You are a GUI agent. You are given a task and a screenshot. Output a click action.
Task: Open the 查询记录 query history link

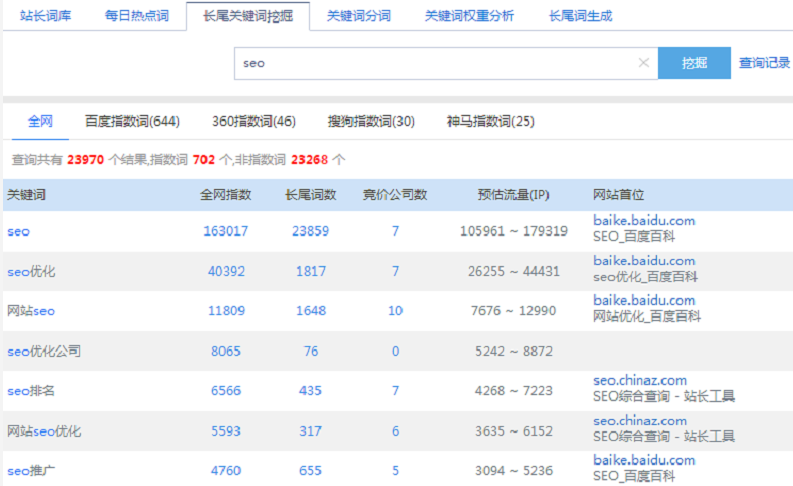[x=764, y=63]
